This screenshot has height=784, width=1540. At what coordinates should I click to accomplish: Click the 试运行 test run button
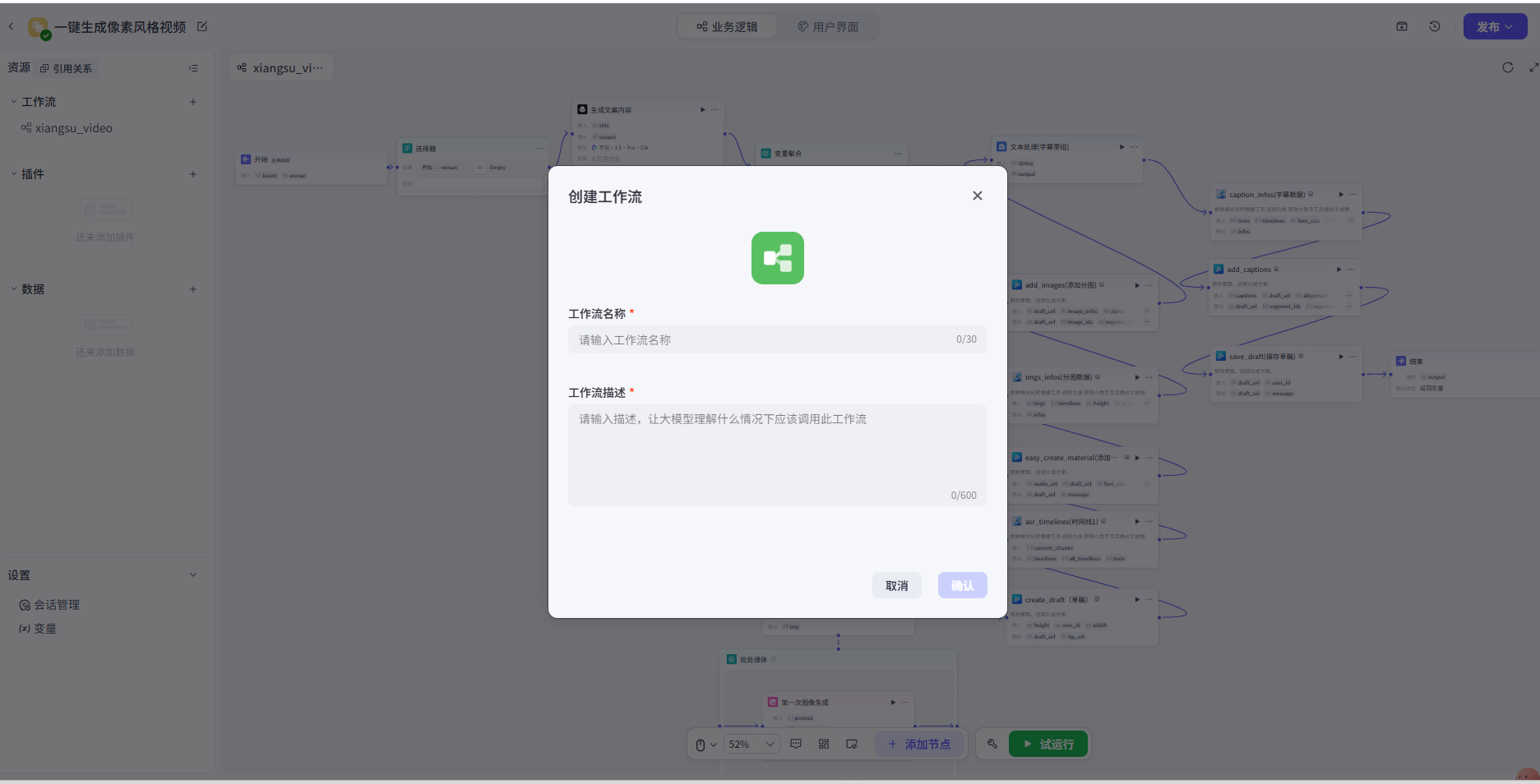(1048, 744)
